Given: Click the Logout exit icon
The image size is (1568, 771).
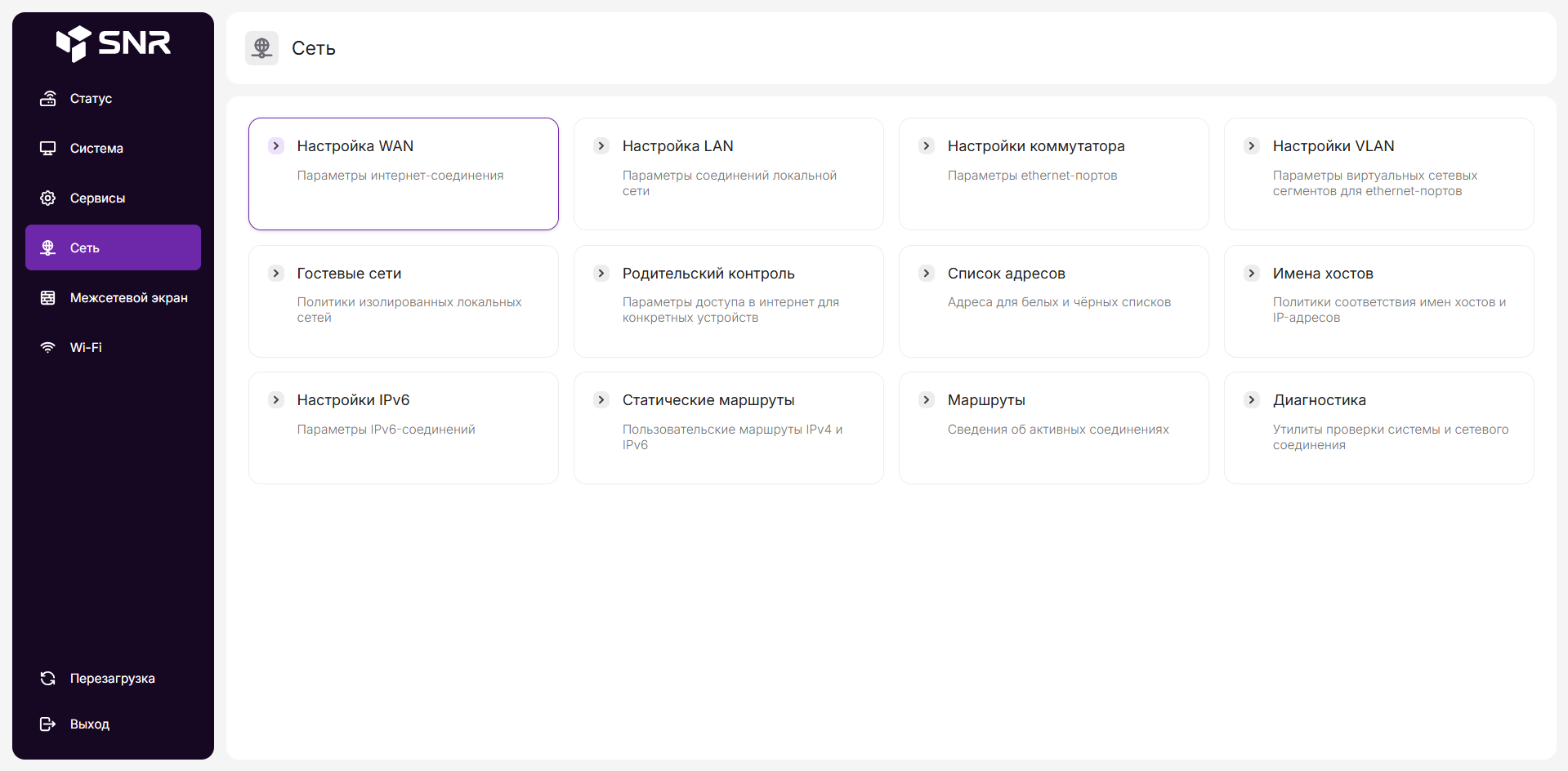Looking at the screenshot, I should point(48,724).
